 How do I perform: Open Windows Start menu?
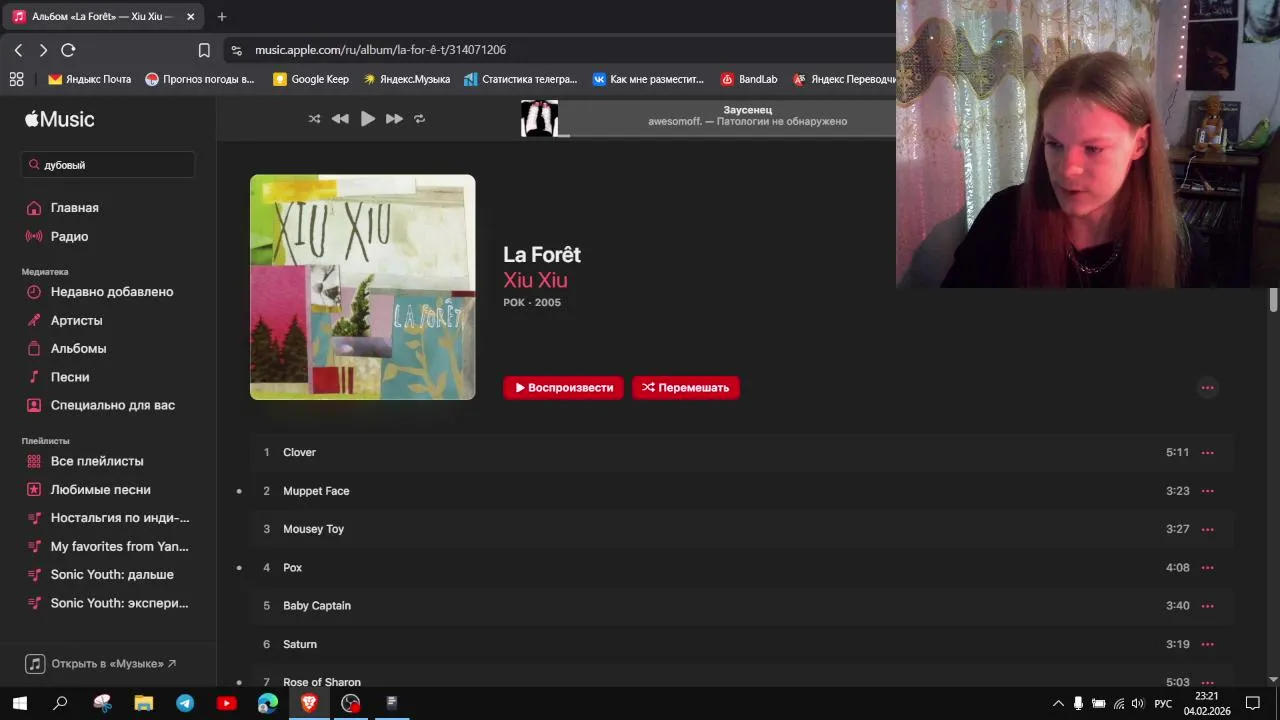(19, 703)
